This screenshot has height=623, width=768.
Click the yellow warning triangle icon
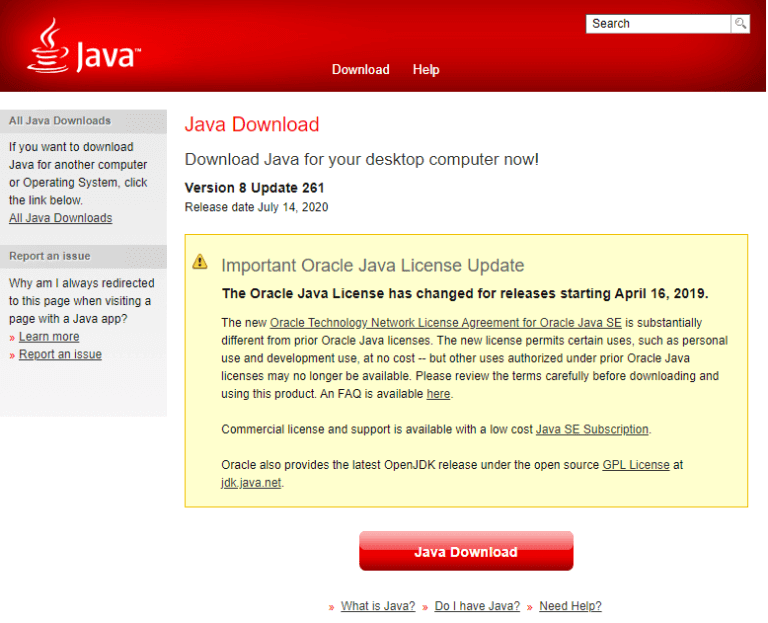pos(200,262)
